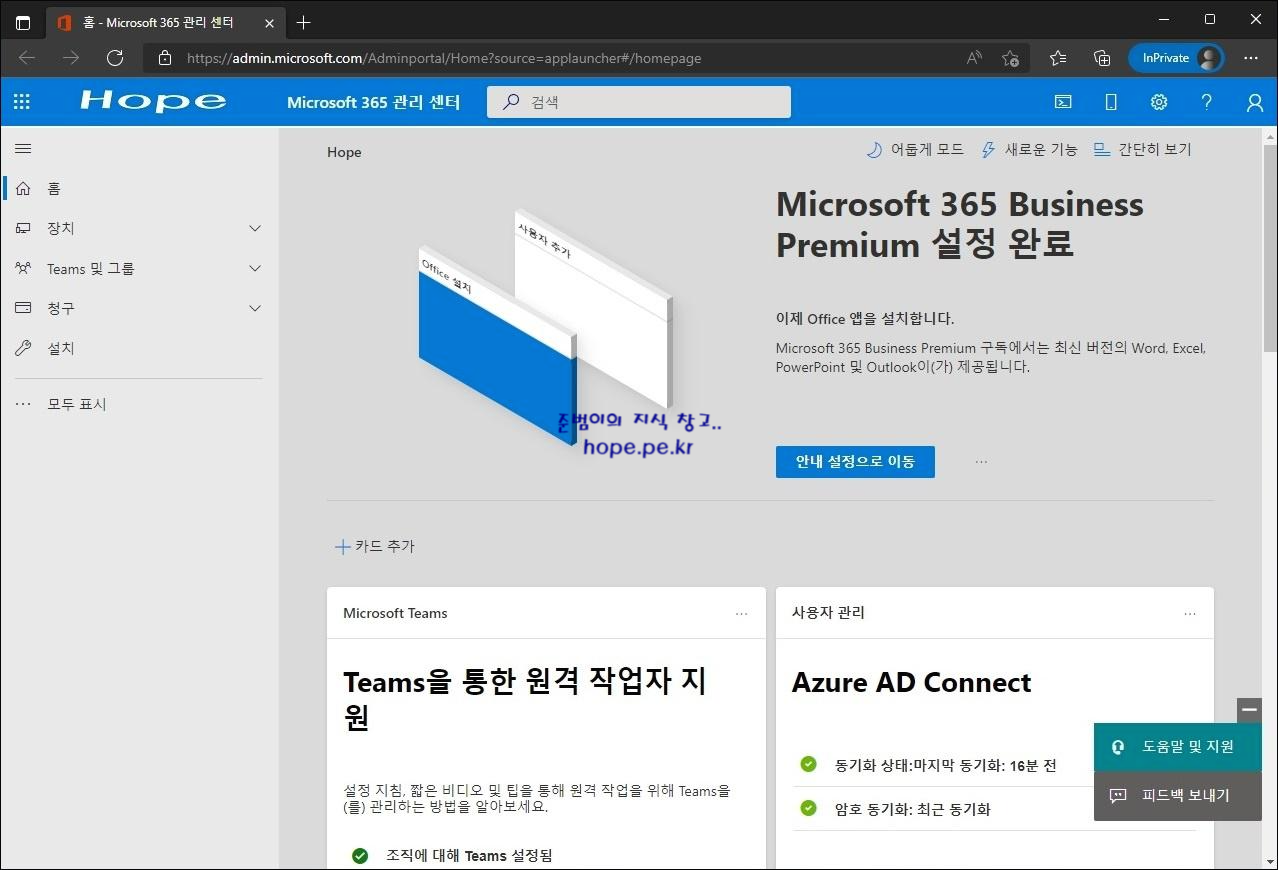The height and width of the screenshot is (870, 1278).
Task: Open 도움말 및 지원 button
Action: point(1177,747)
